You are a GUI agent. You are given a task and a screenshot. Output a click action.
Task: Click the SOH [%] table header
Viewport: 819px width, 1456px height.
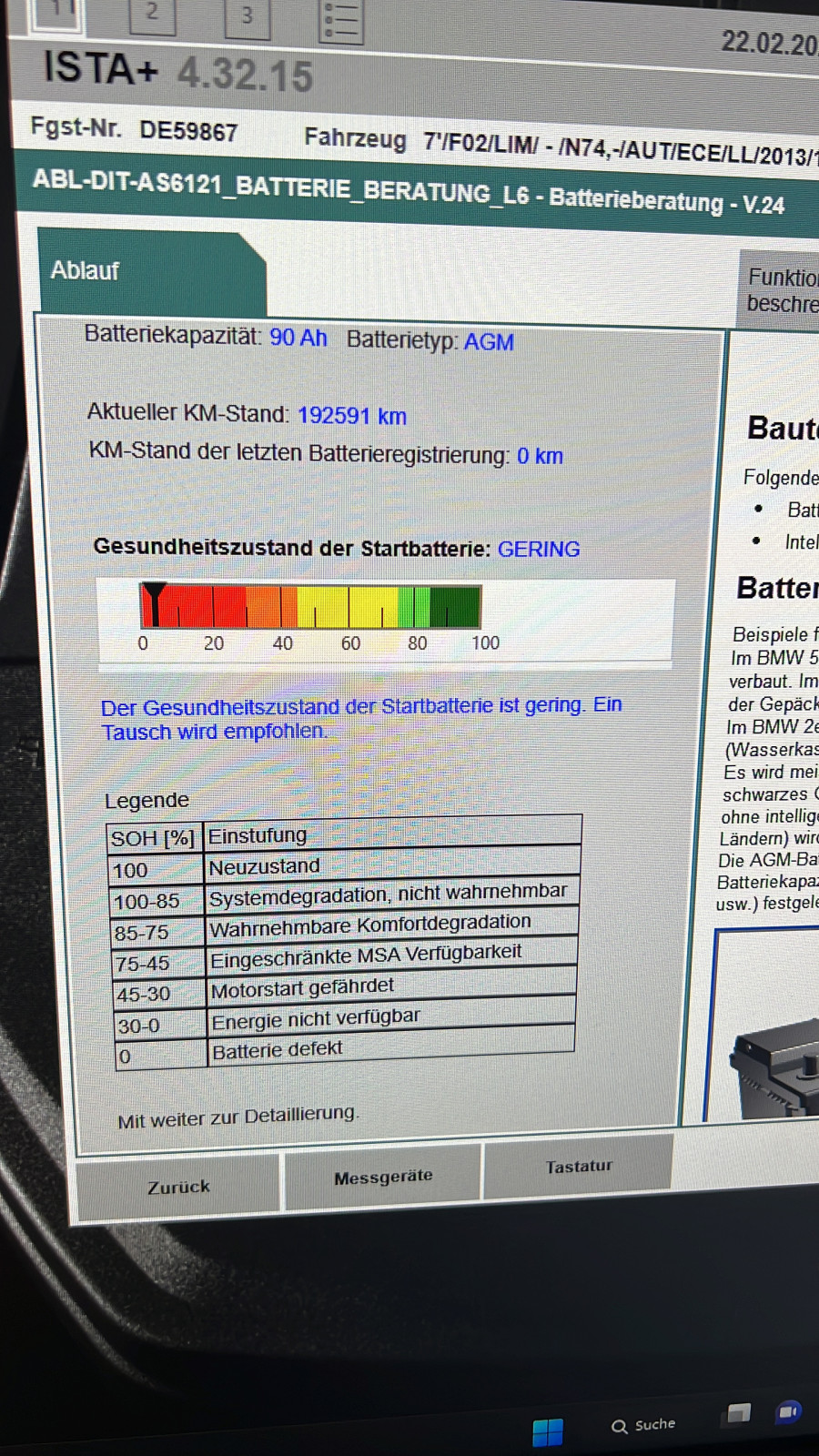tap(153, 838)
